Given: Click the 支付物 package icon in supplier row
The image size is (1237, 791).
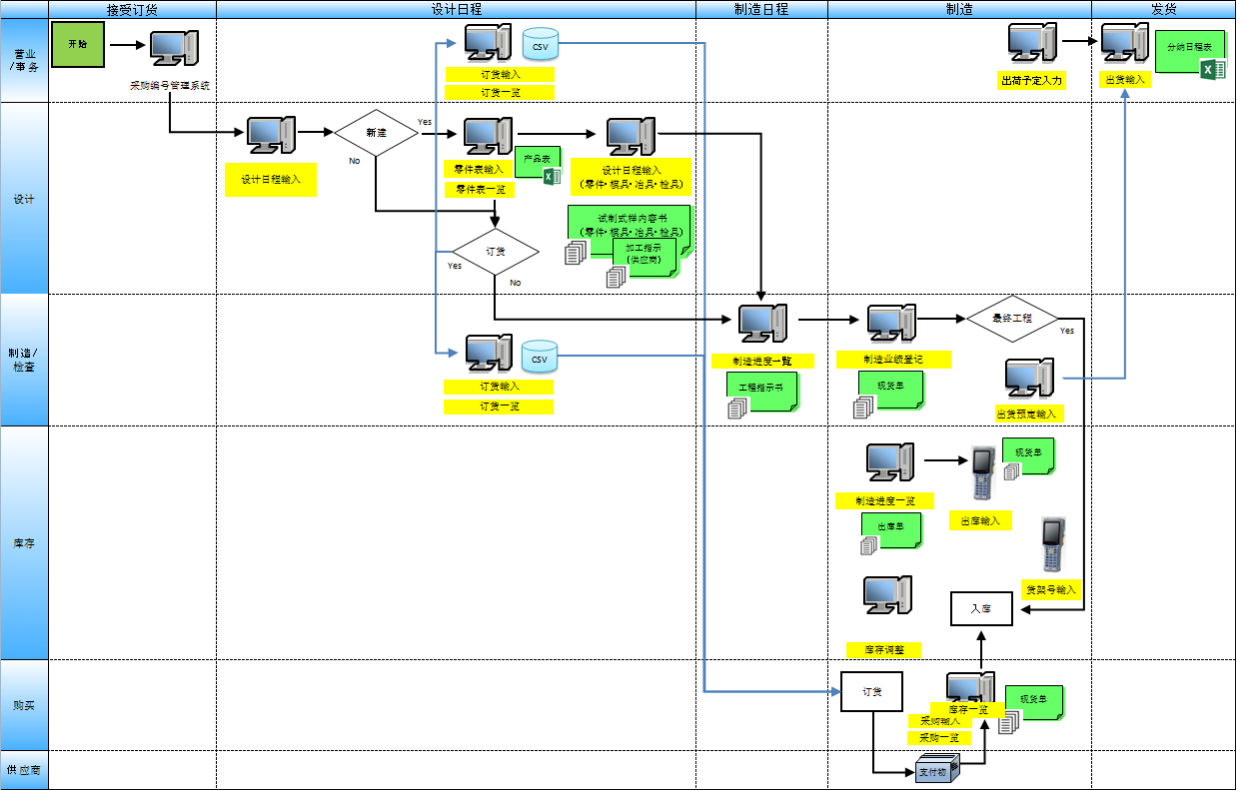Looking at the screenshot, I should pyautogui.click(x=939, y=770).
